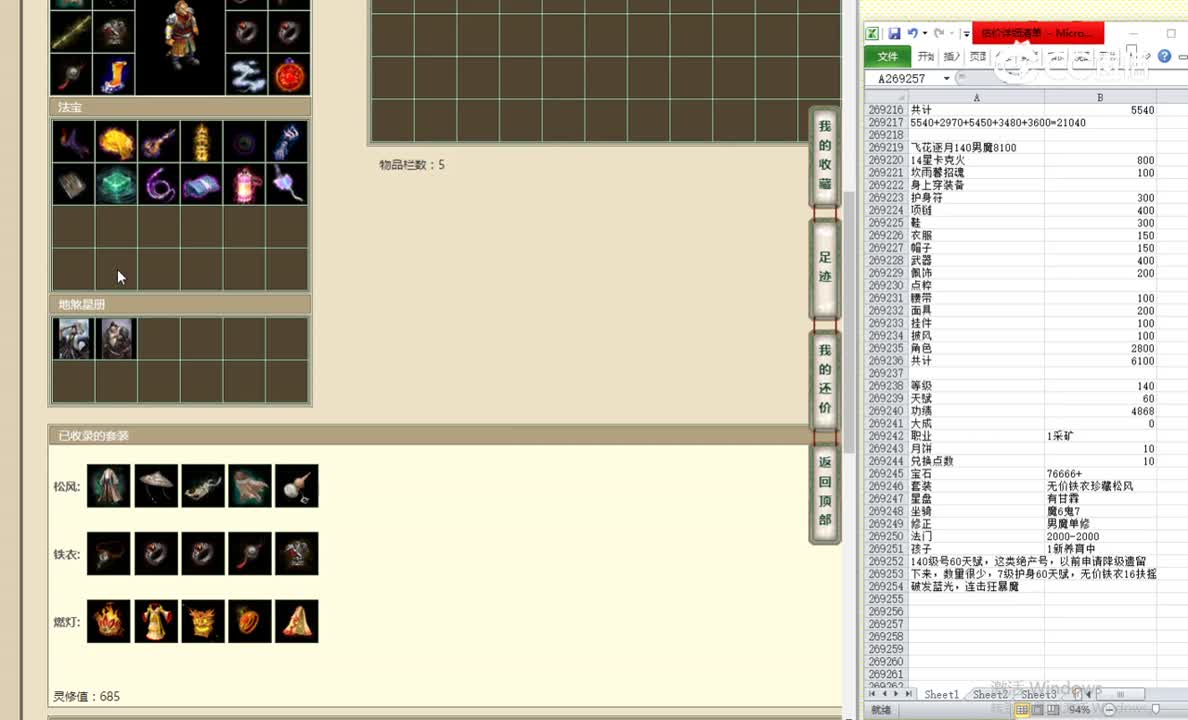Click the Excel Help question mark icon
Screen dimensions: 1188x720
pos(1165,56)
